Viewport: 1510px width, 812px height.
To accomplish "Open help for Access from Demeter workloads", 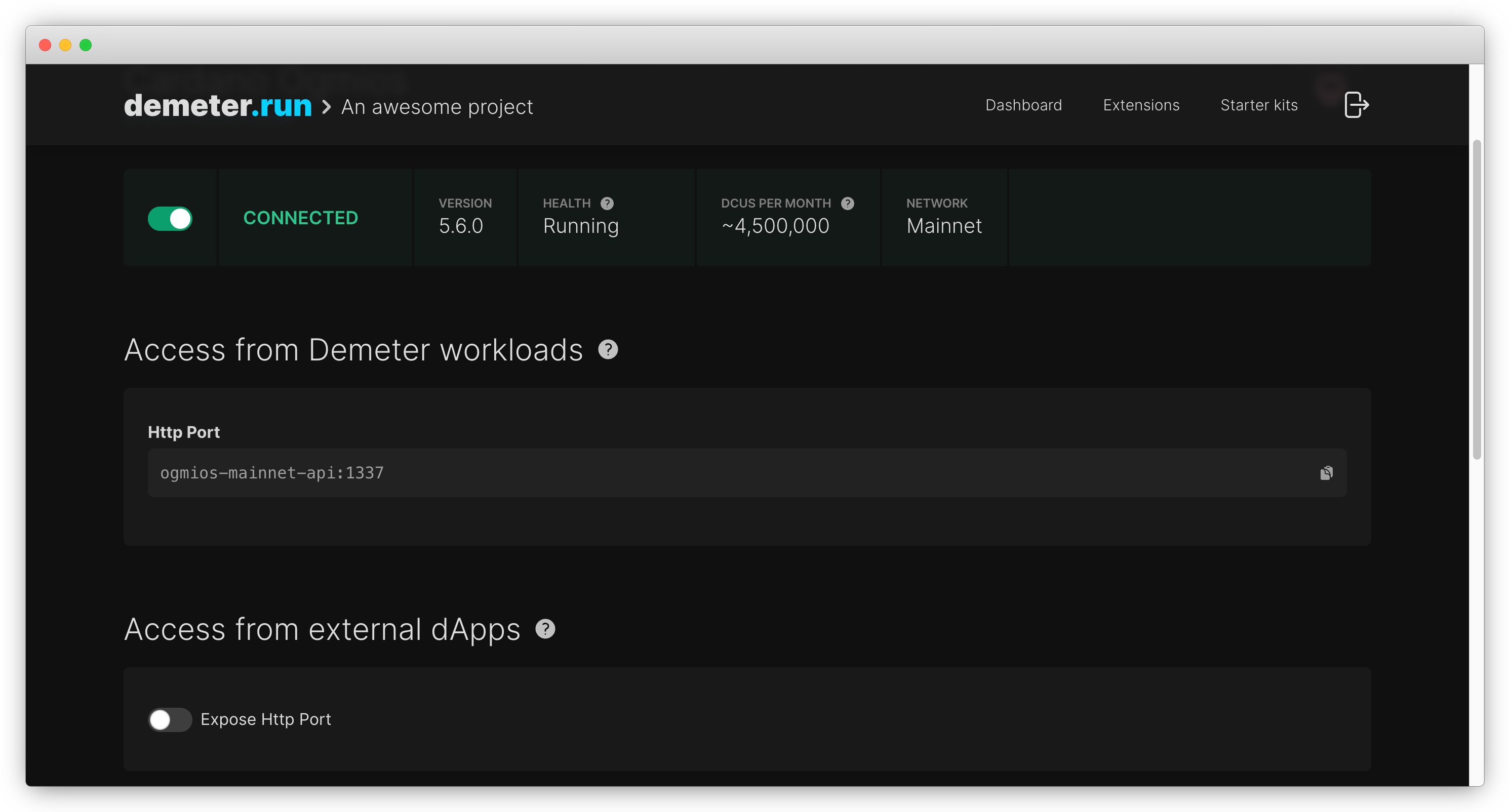I will 608,350.
